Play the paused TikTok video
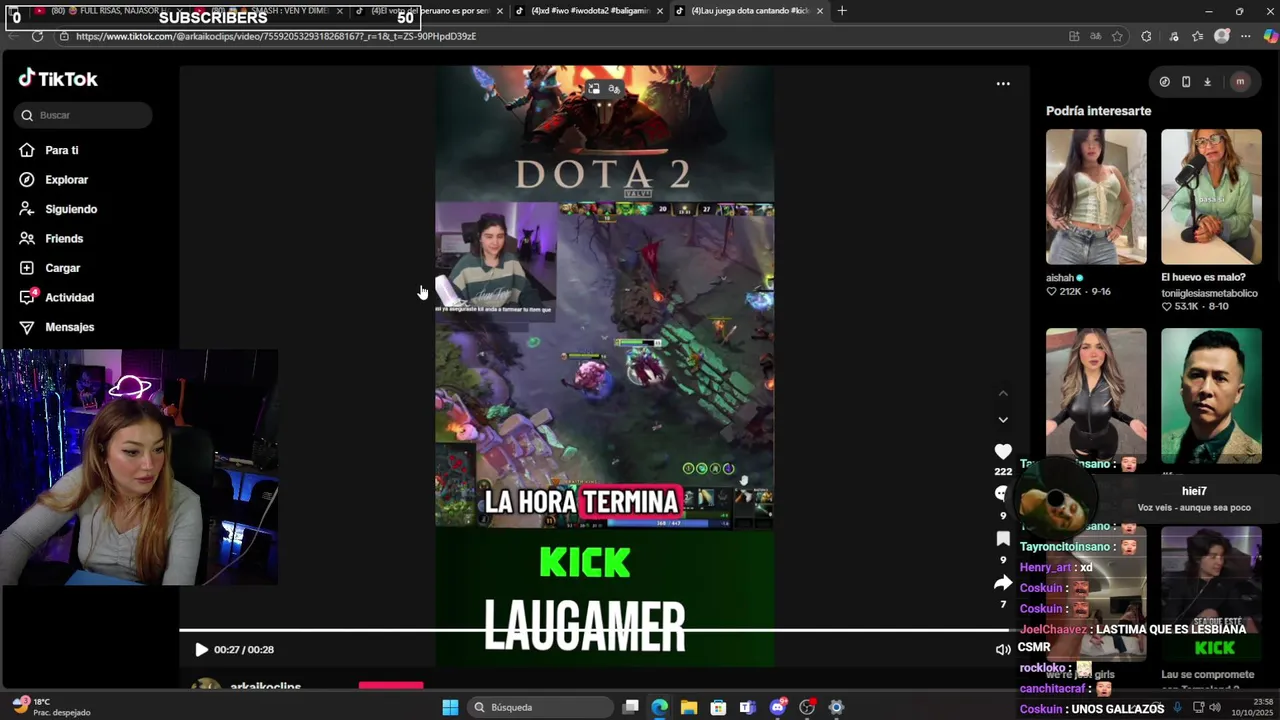Viewport: 1280px width, 720px height. (x=201, y=650)
